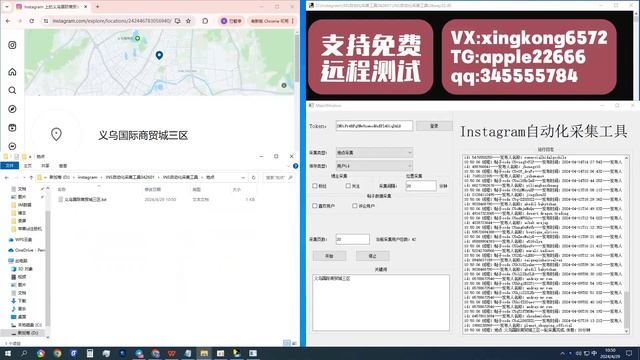Click the Chrome address bar URL
Viewport: 640px width, 360px height.
point(112,21)
